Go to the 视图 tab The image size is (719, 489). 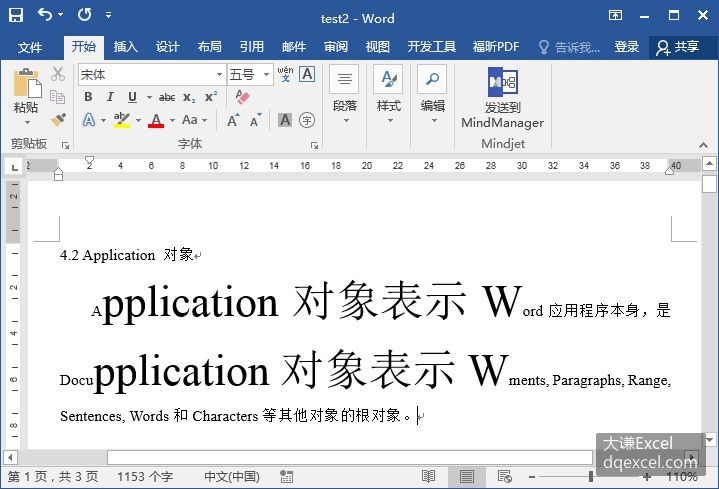click(377, 47)
